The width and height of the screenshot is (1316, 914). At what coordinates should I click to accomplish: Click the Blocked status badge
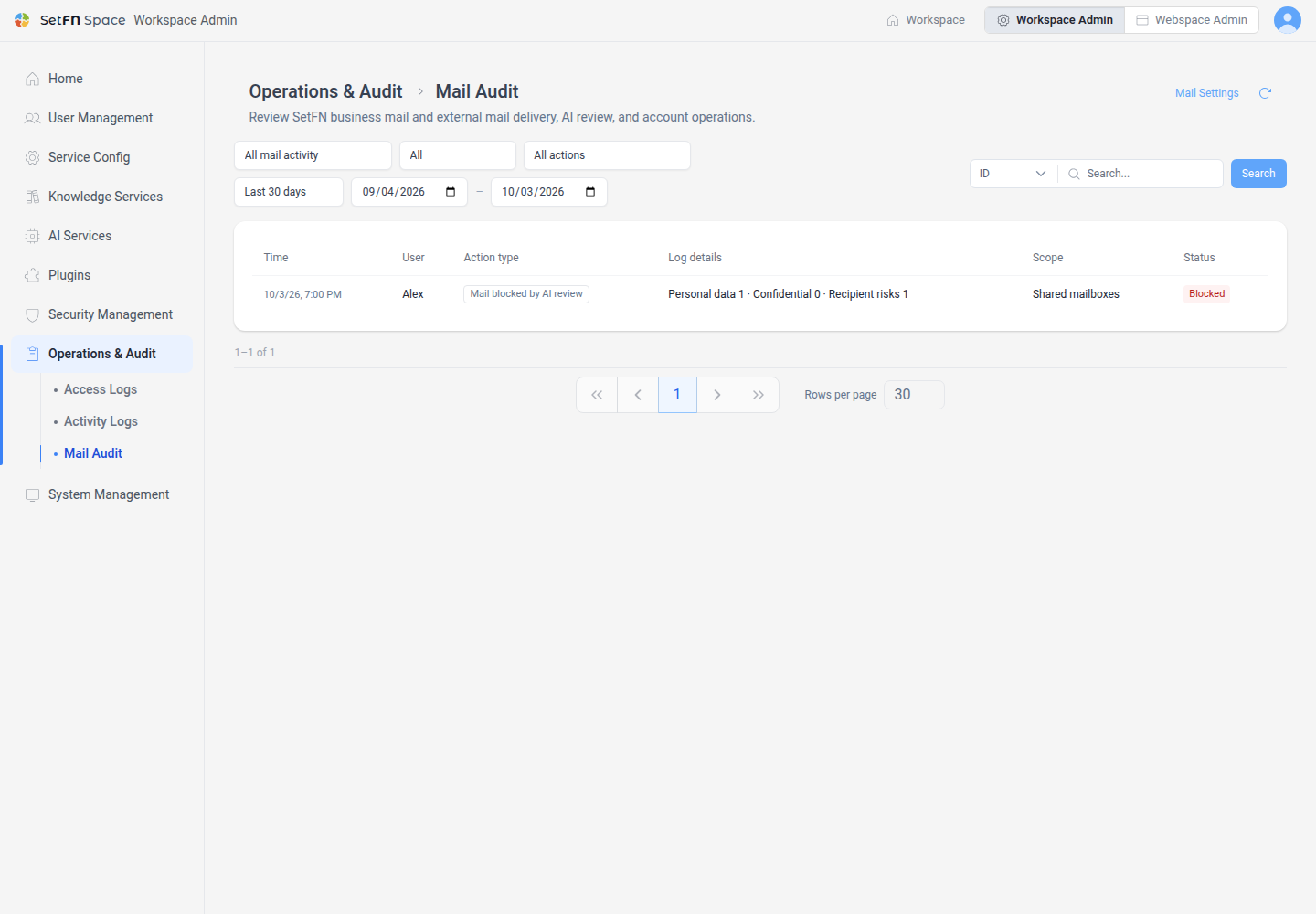coord(1206,294)
